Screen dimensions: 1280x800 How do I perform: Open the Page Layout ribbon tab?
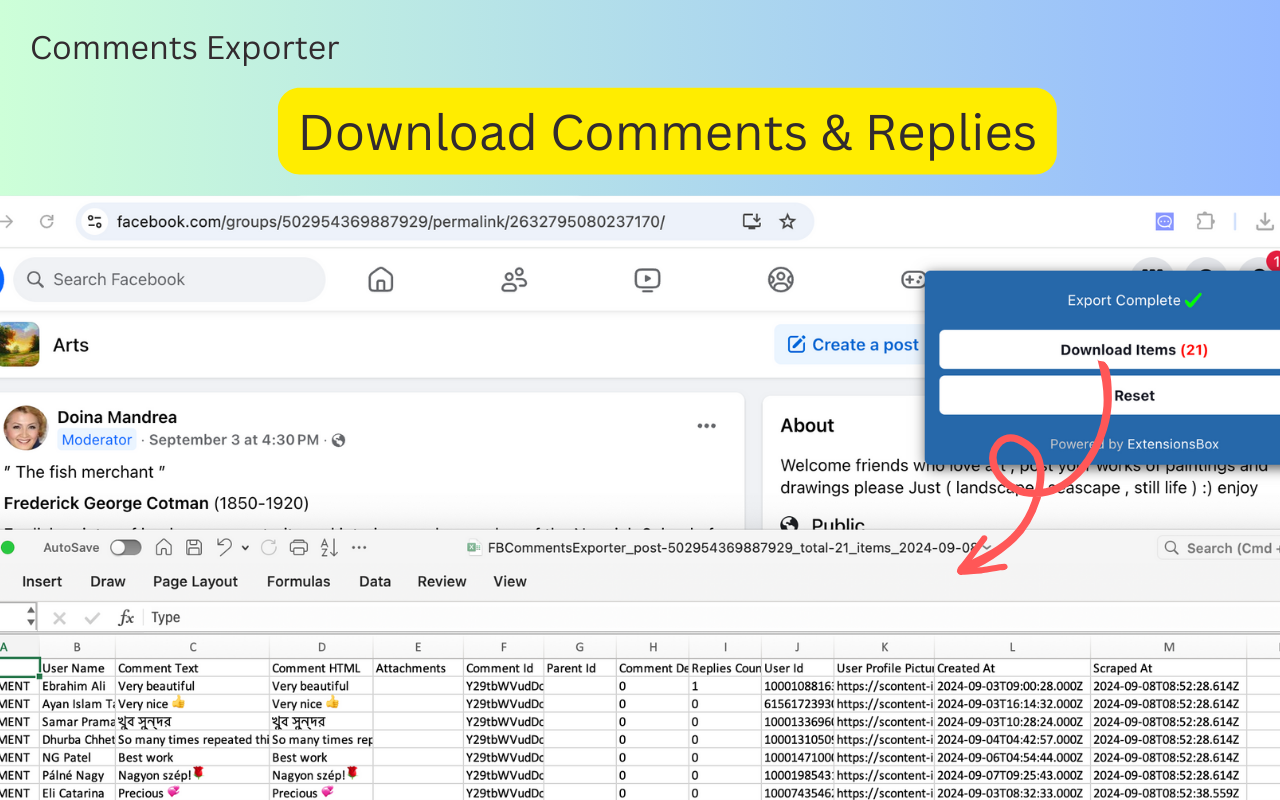(x=195, y=582)
